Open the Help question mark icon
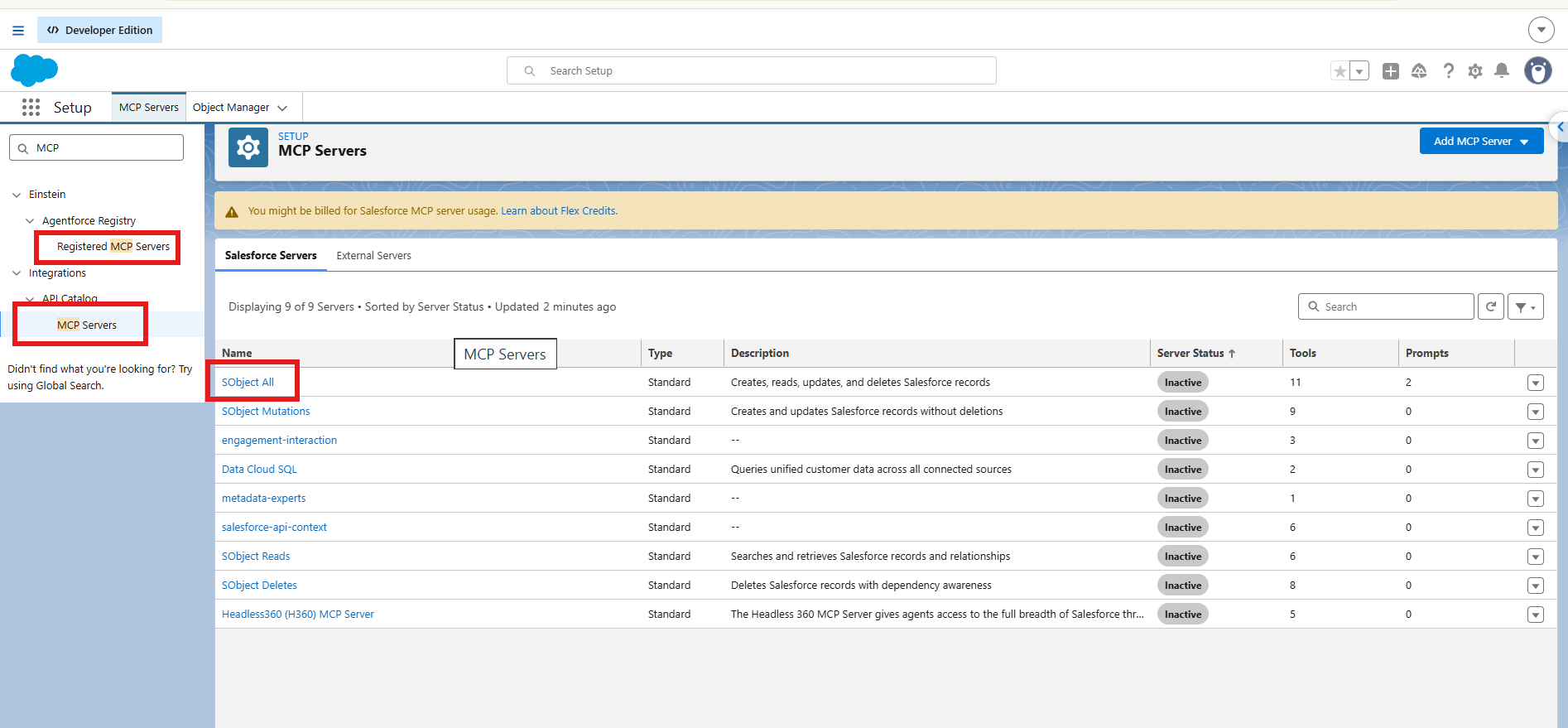This screenshot has height=728, width=1568. pyautogui.click(x=1448, y=71)
